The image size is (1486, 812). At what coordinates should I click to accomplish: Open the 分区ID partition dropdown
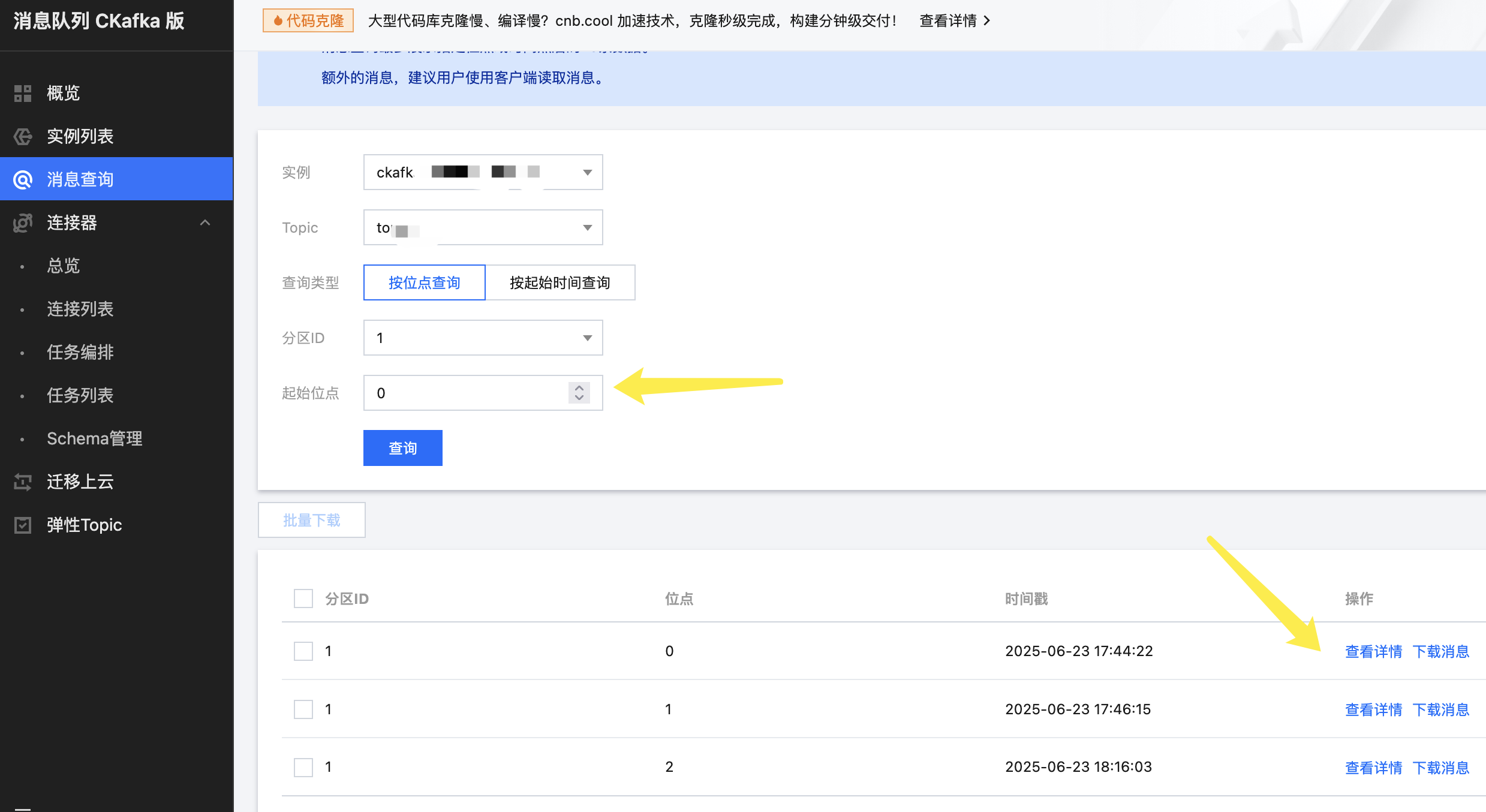tap(483, 338)
